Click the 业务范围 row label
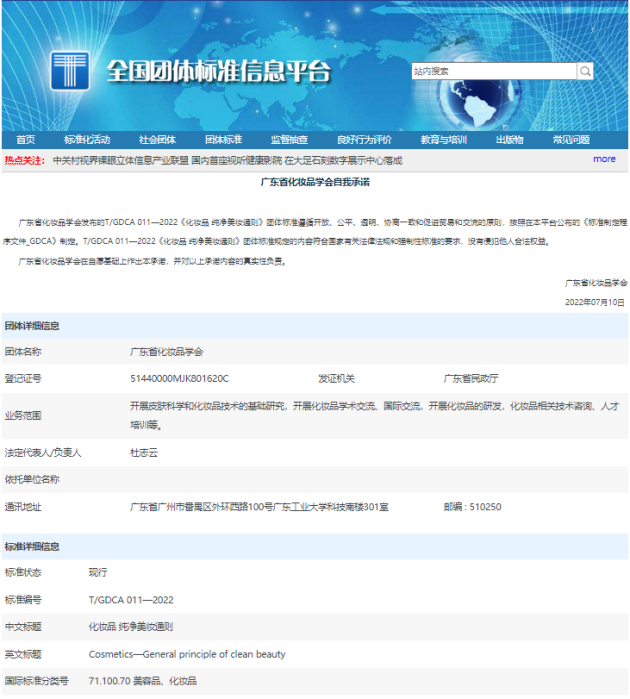 pos(23,416)
